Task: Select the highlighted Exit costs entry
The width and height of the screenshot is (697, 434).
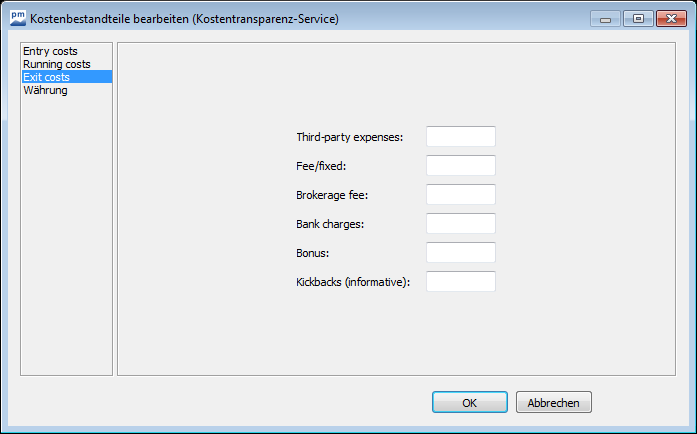Action: point(47,77)
